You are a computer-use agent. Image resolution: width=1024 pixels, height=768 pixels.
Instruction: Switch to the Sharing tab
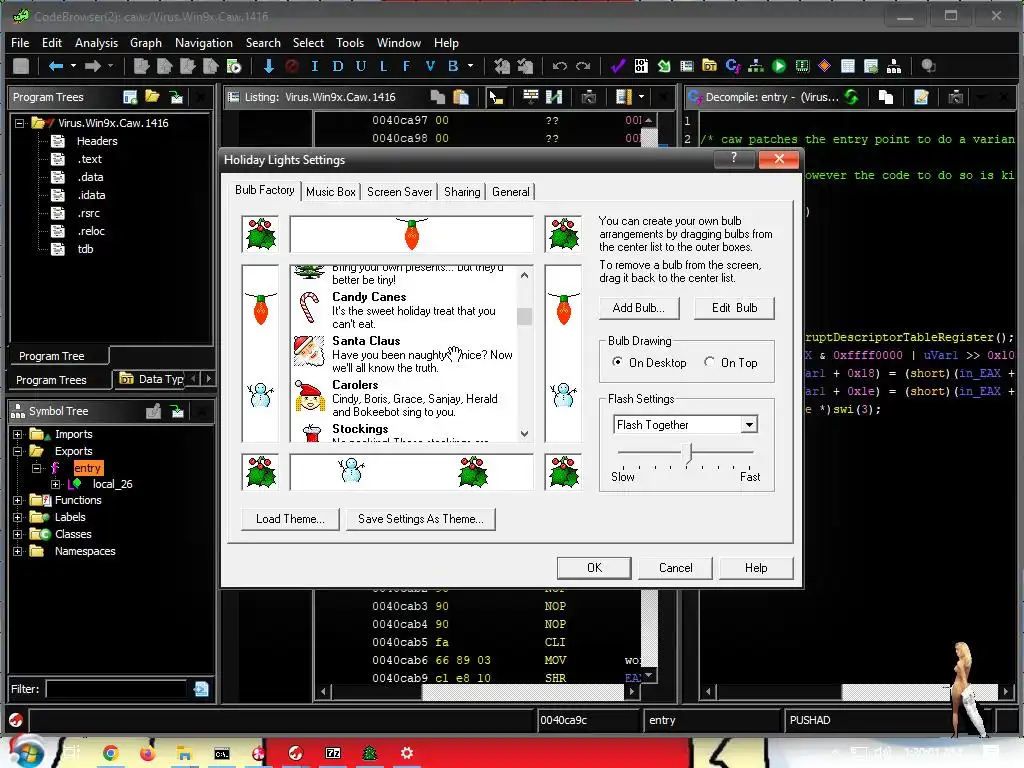[462, 192]
